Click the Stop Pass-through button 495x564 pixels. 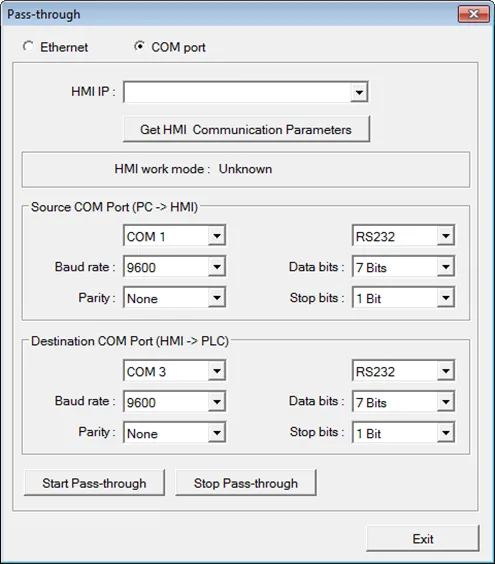246,483
